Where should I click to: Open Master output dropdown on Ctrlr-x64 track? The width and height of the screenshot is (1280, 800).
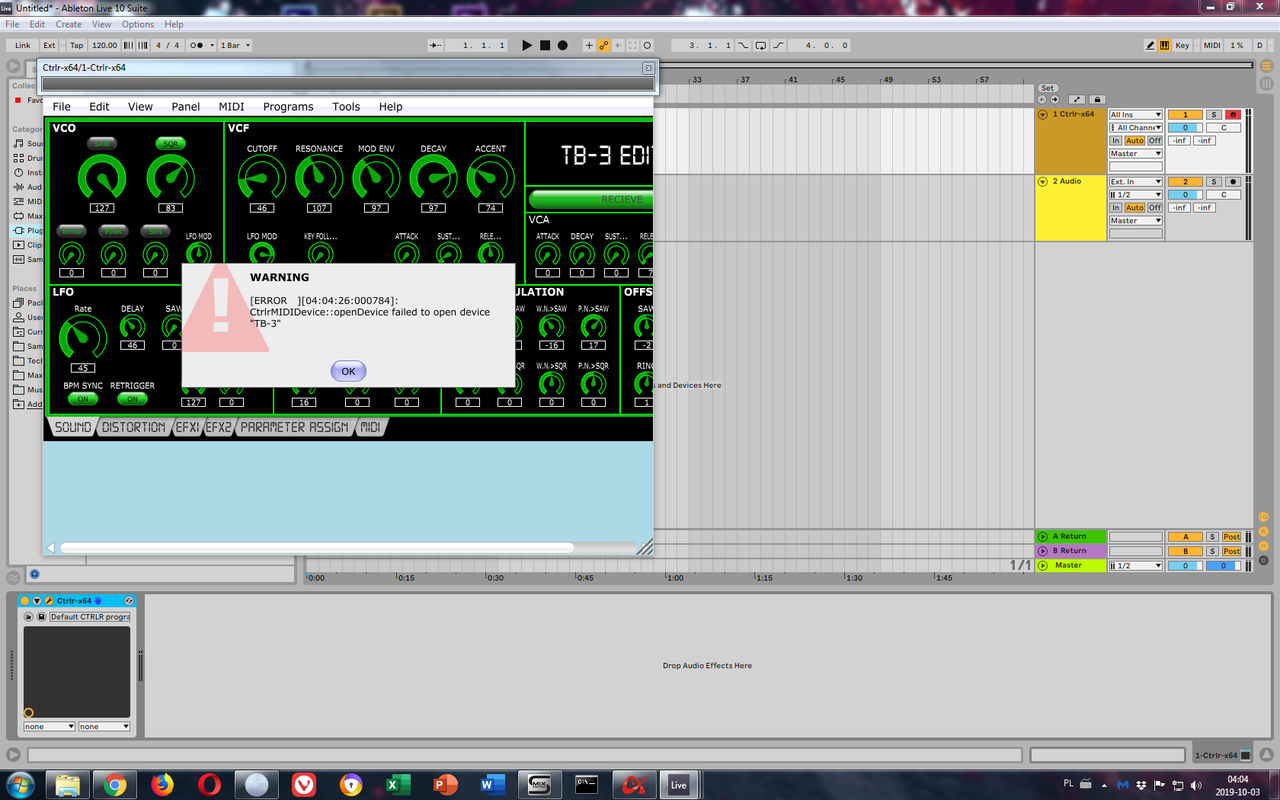[x=1136, y=154]
